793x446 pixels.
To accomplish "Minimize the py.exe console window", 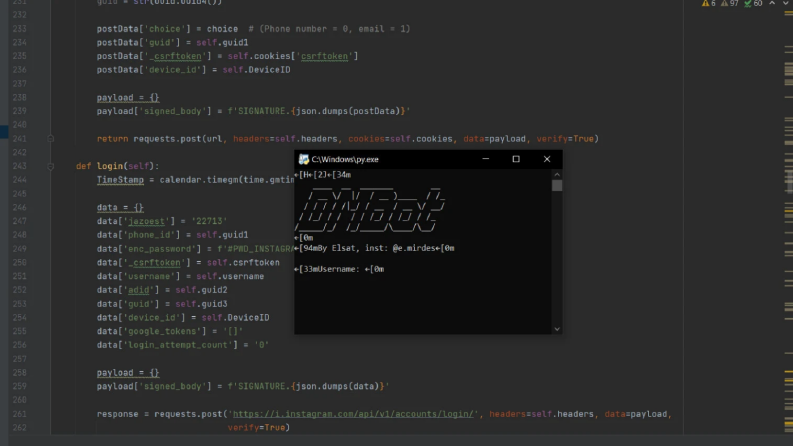I will [486, 159].
